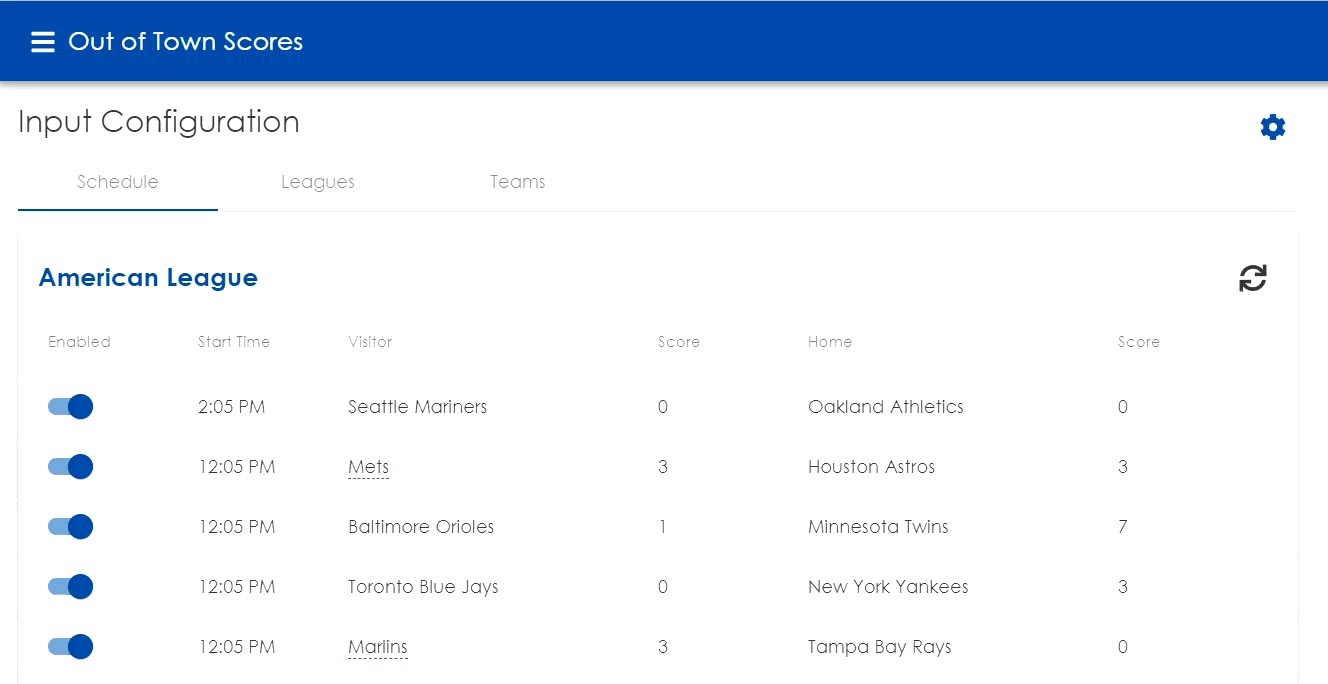Click the 2:05 PM start time
The height and width of the screenshot is (684, 1328).
(231, 407)
